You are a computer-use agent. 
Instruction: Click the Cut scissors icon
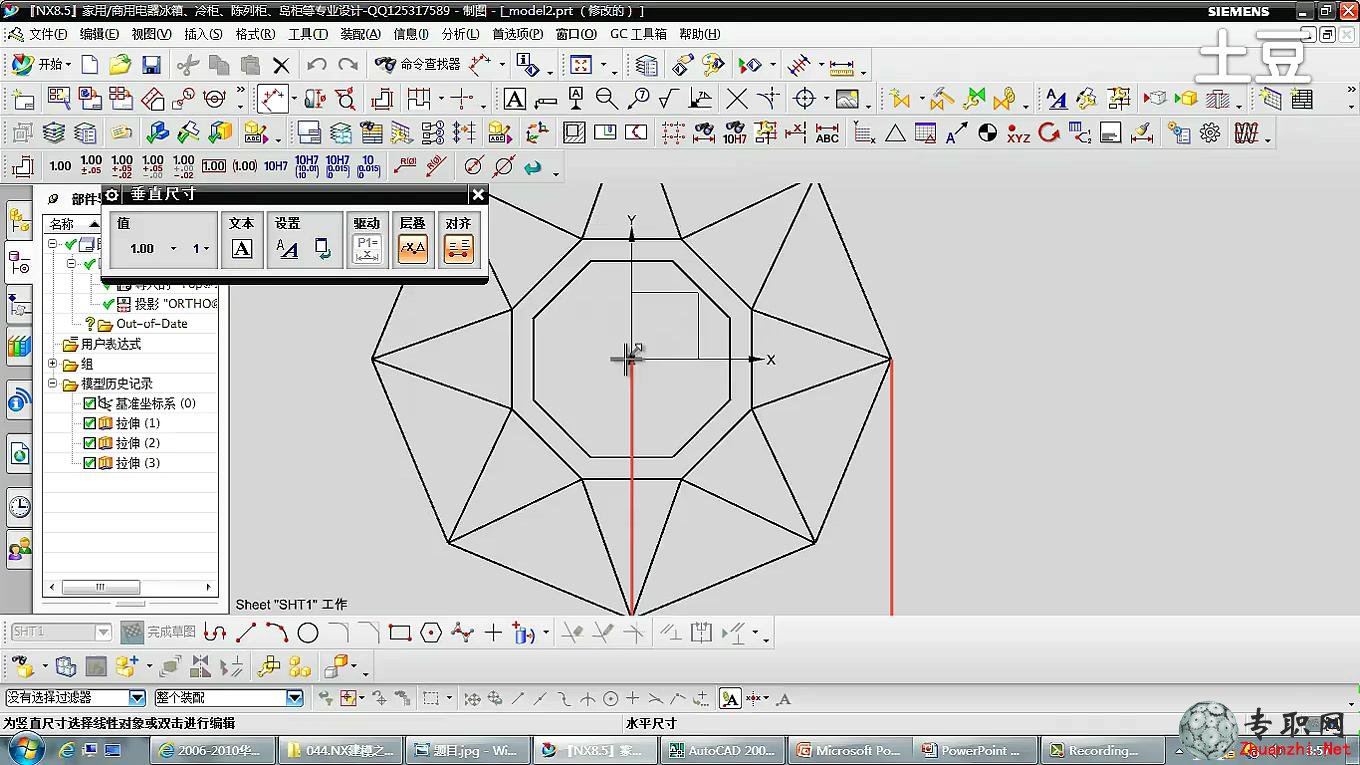pos(187,65)
